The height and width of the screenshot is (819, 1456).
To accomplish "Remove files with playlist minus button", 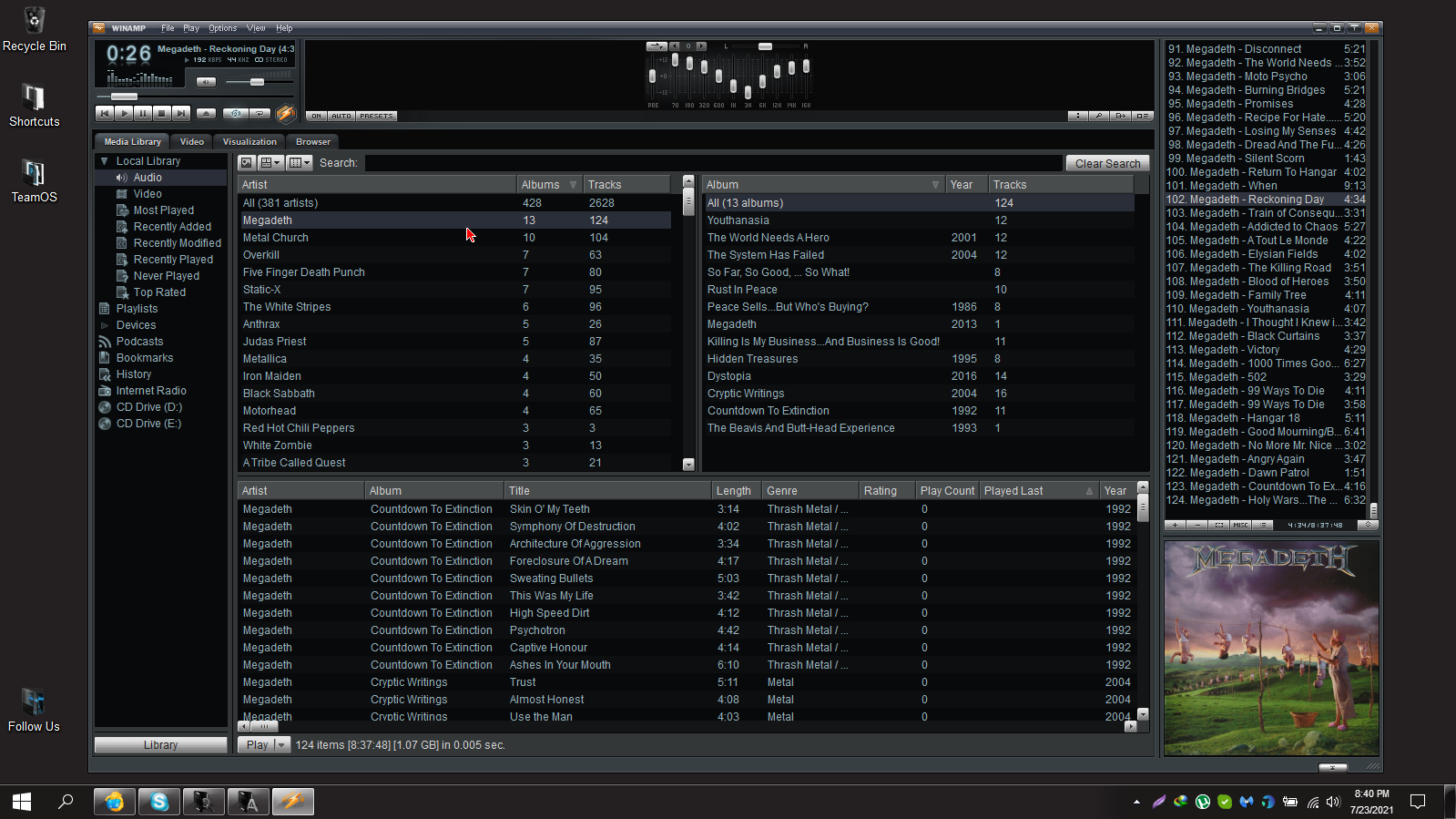I will [x=1197, y=525].
